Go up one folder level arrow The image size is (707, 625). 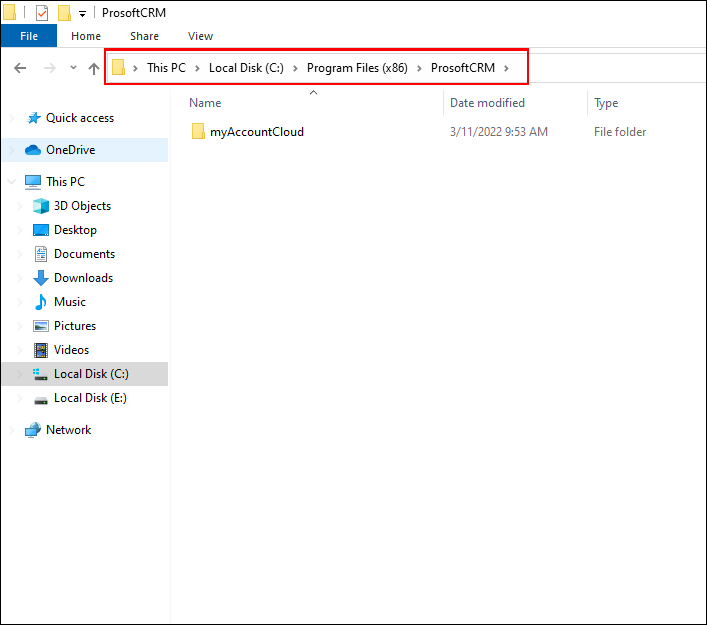tap(94, 68)
